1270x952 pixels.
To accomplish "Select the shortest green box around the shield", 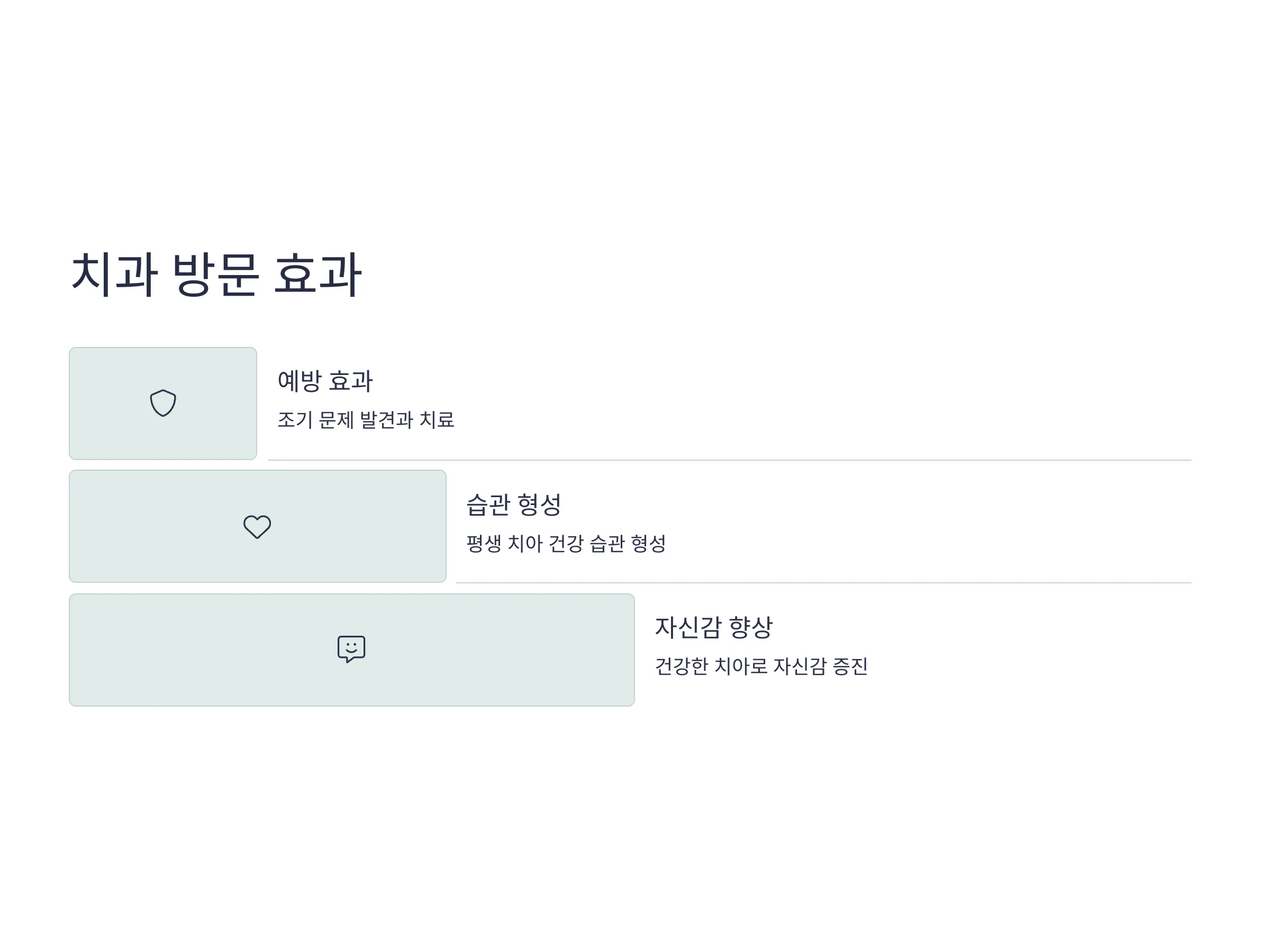I will pos(163,404).
